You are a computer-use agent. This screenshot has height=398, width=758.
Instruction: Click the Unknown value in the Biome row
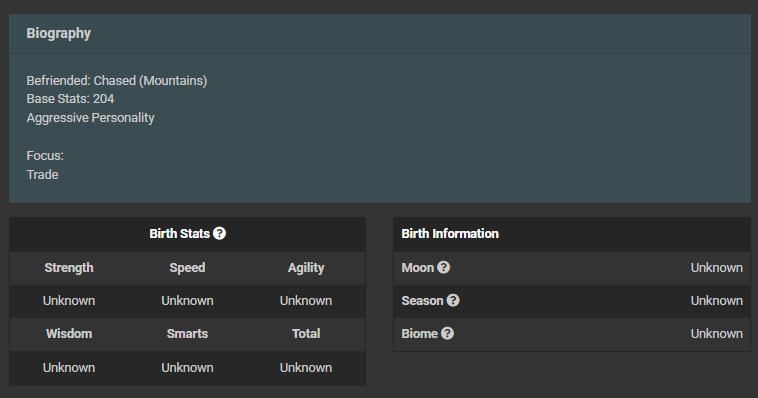(x=716, y=333)
